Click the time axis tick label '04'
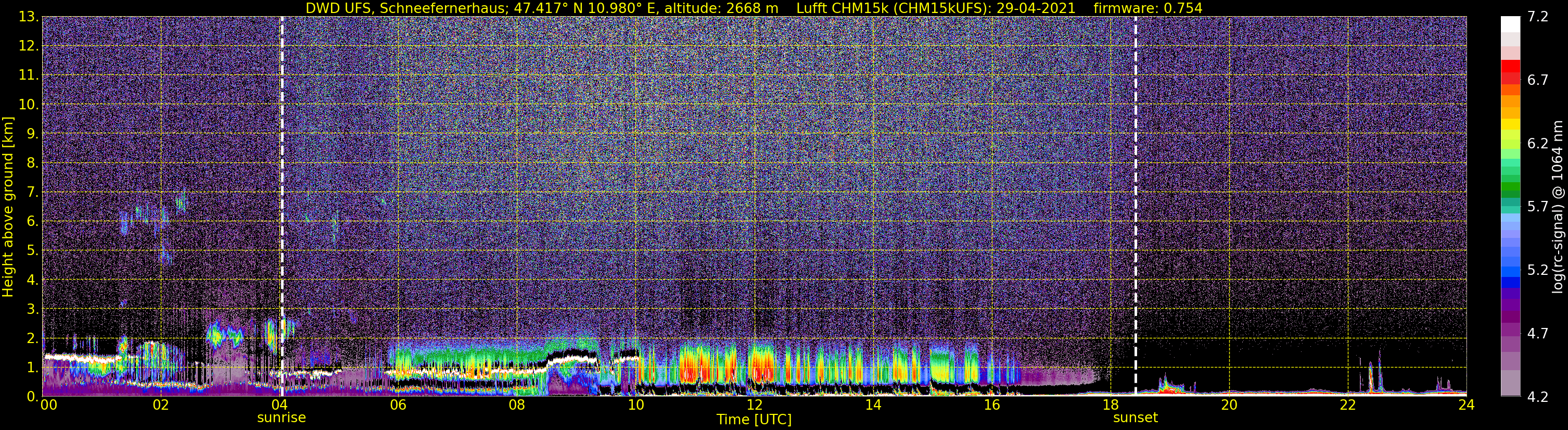This screenshot has width=1568, height=430. pyautogui.click(x=279, y=406)
